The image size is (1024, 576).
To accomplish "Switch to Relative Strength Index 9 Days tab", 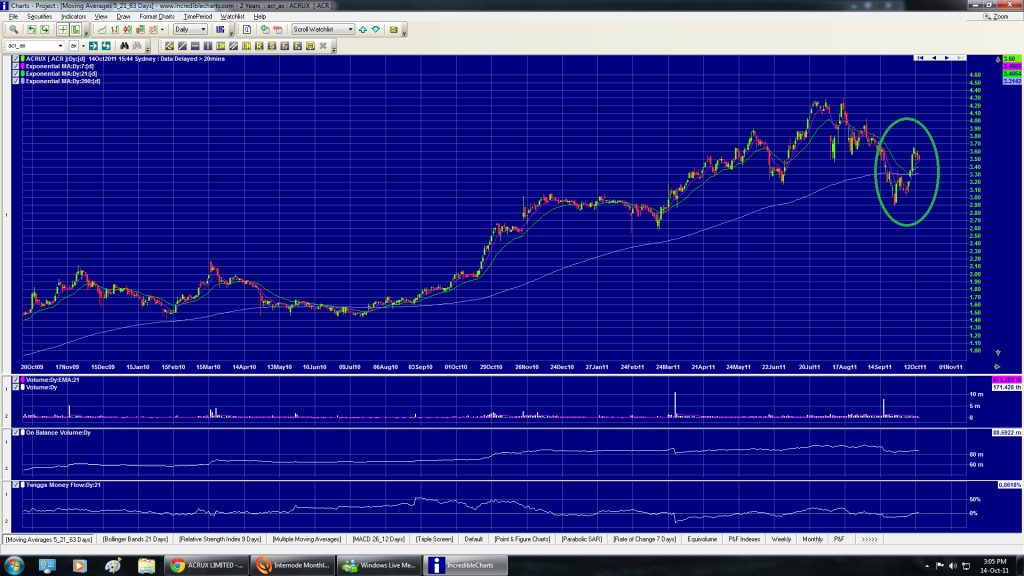I will click(220, 539).
